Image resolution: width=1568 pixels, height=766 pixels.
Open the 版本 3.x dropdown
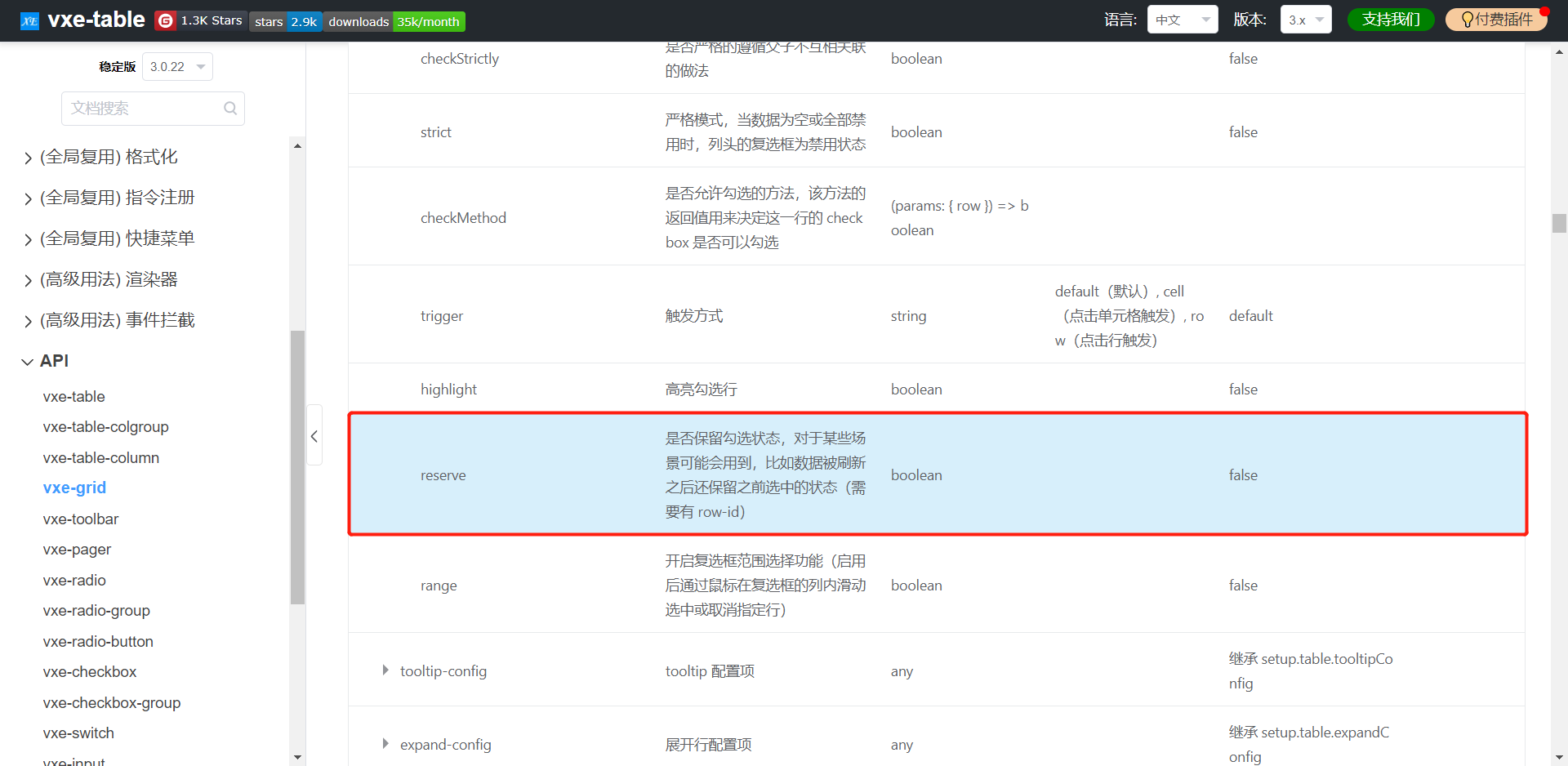1305,19
